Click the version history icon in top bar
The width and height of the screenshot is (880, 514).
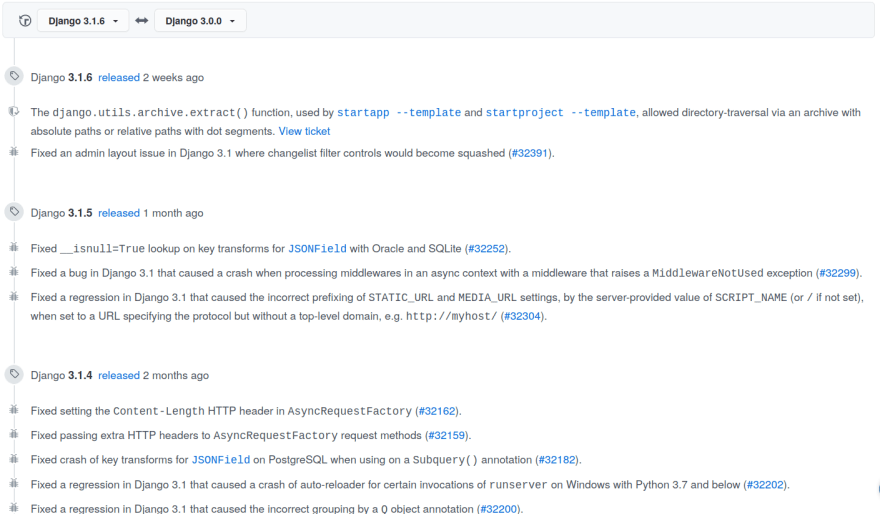[x=25, y=21]
